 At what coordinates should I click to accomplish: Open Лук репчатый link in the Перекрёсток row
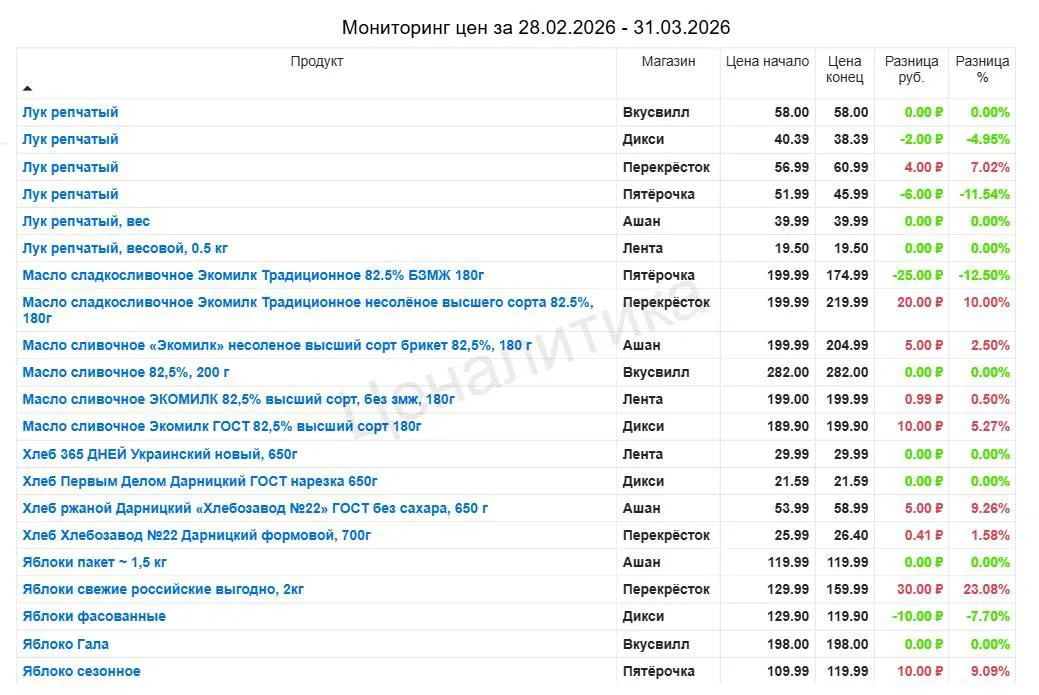point(70,168)
